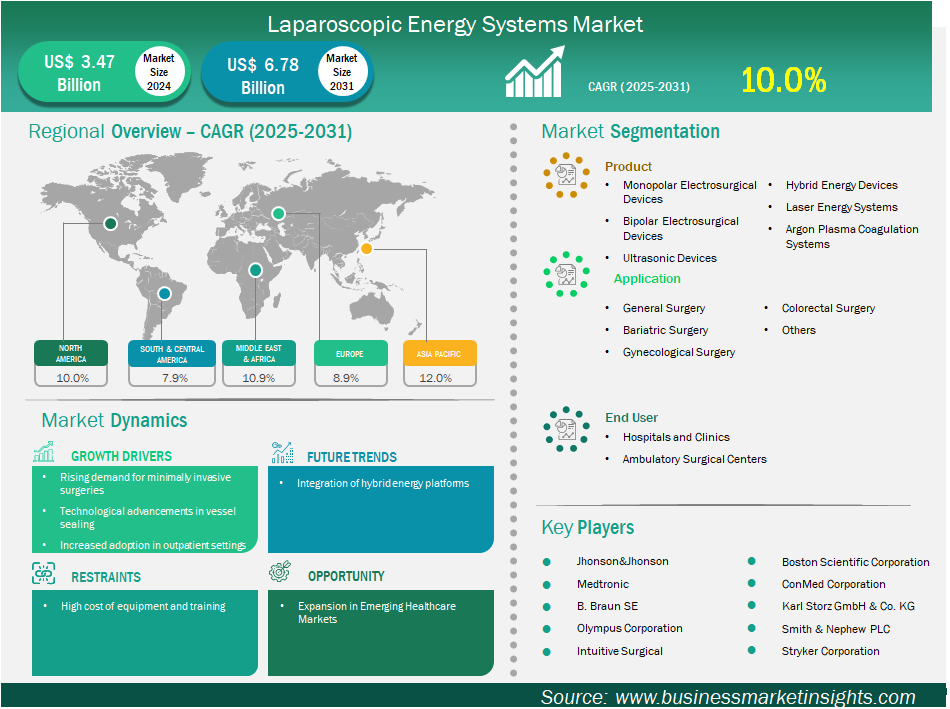The width and height of the screenshot is (950, 709).
Task: Click the Asia Pacific map marker
Action: 366,249
